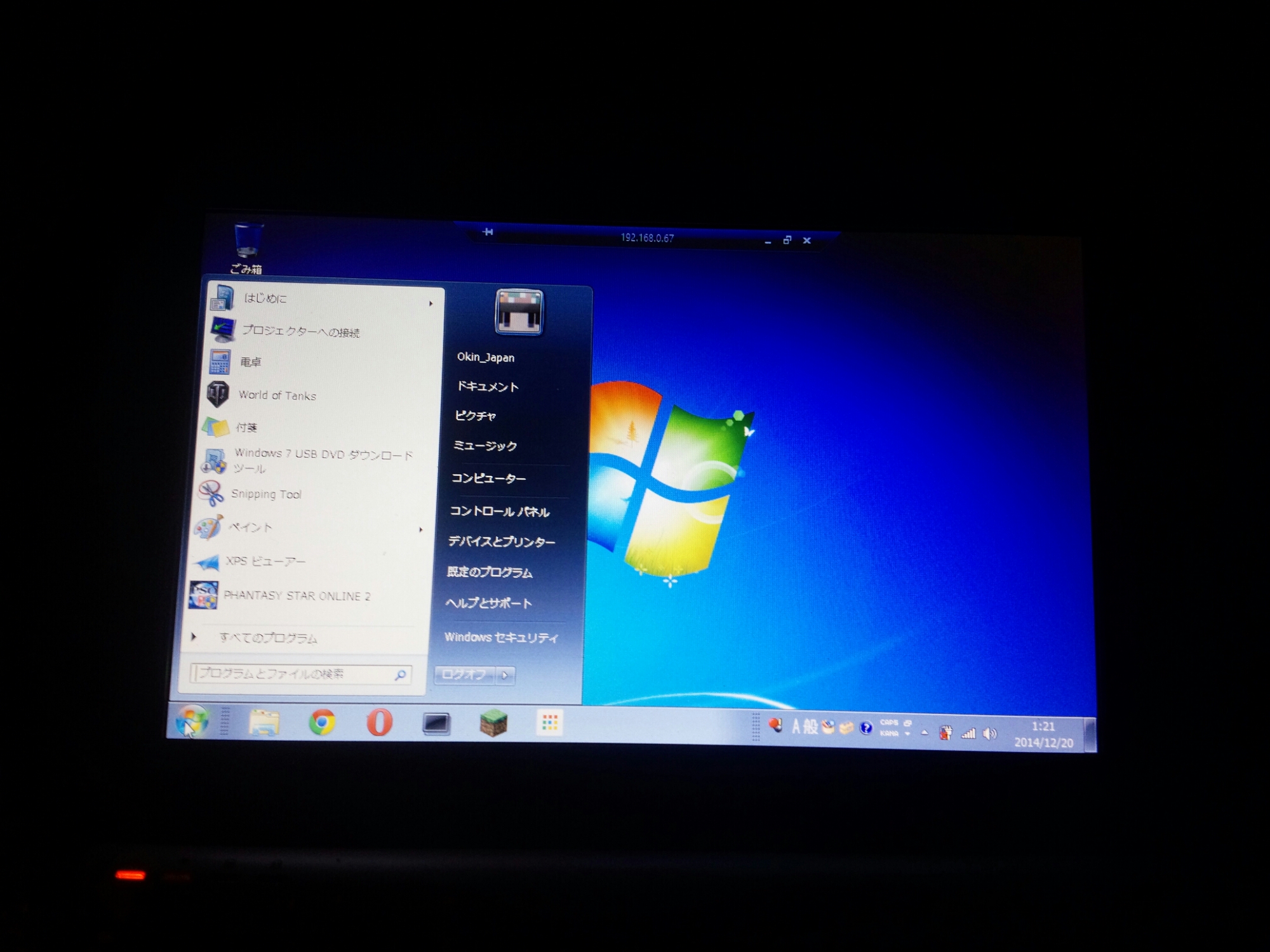Launch Opera browser from the taskbar
This screenshot has width=1270, height=952.
(379, 723)
